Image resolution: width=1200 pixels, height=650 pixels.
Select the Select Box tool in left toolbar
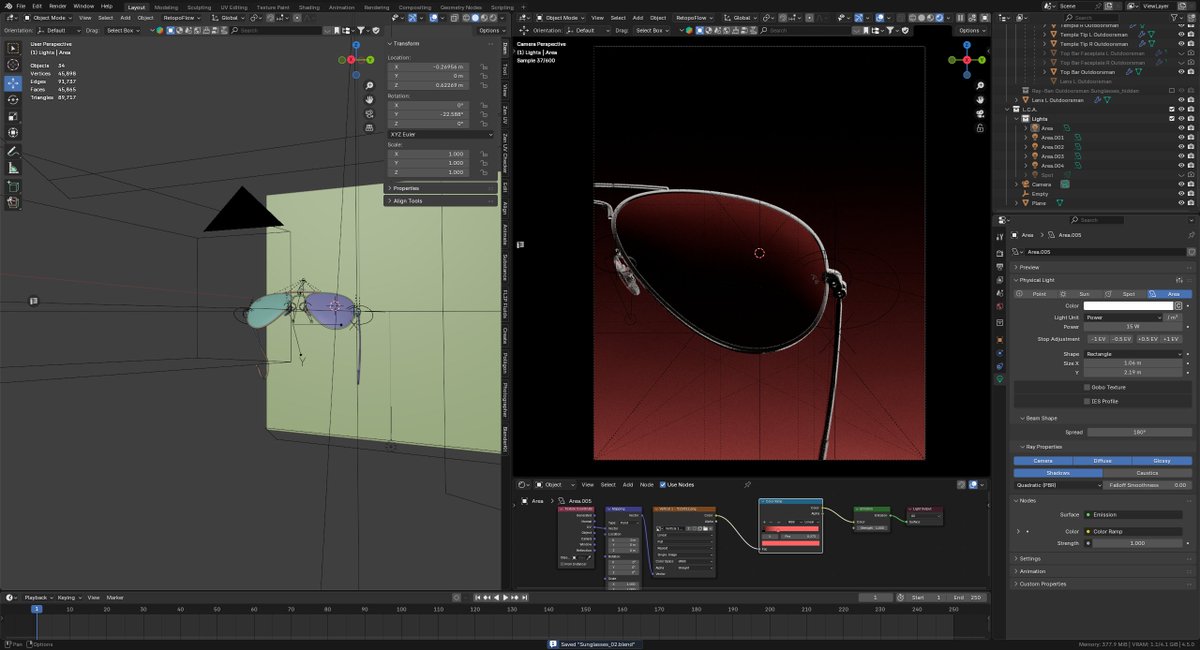[13, 47]
